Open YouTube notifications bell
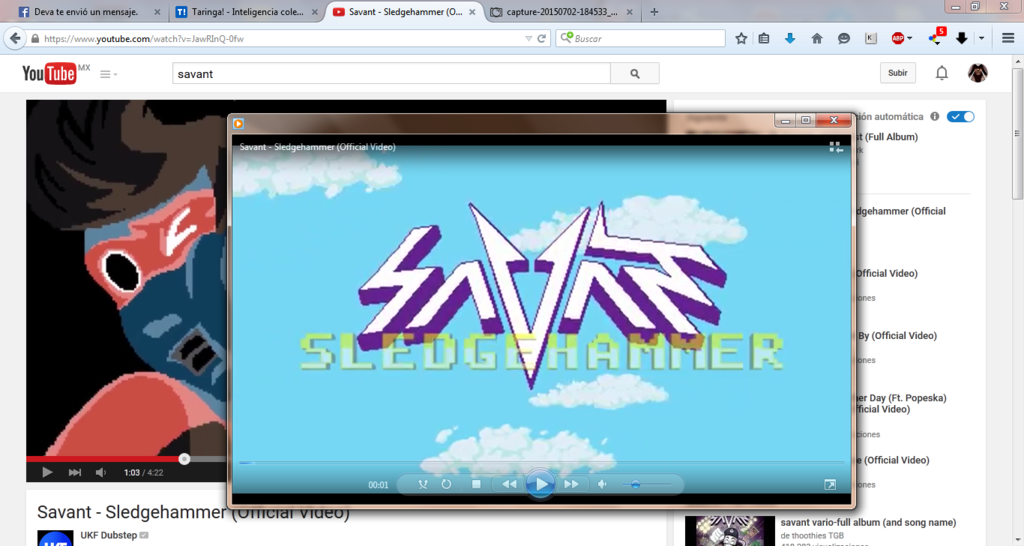 click(942, 73)
